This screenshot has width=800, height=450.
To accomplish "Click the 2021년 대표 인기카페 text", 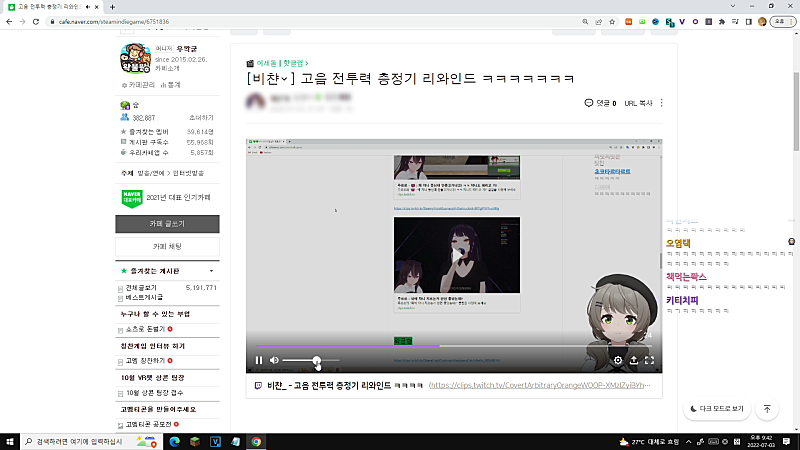I will pos(179,198).
